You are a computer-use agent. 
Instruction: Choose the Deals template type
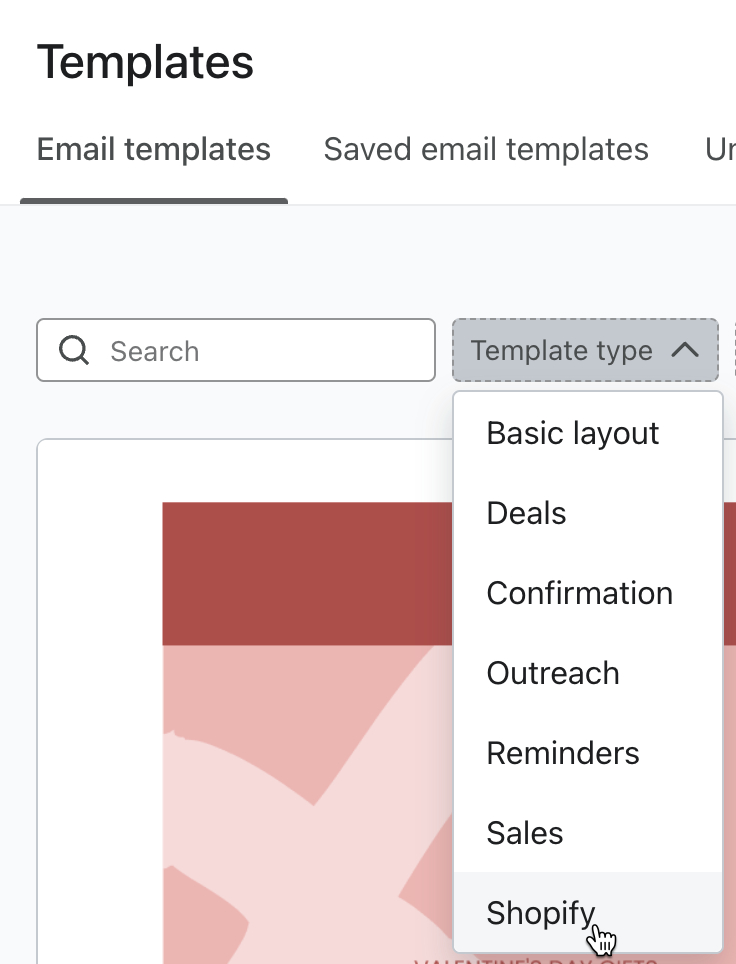527,513
